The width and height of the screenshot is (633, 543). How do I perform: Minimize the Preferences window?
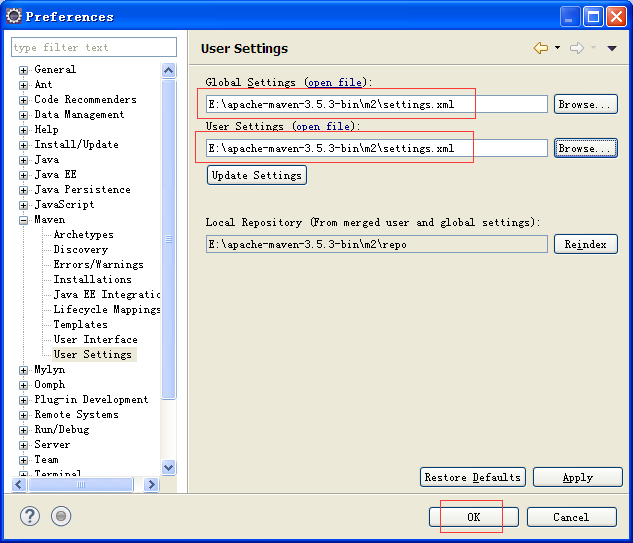pos(570,17)
